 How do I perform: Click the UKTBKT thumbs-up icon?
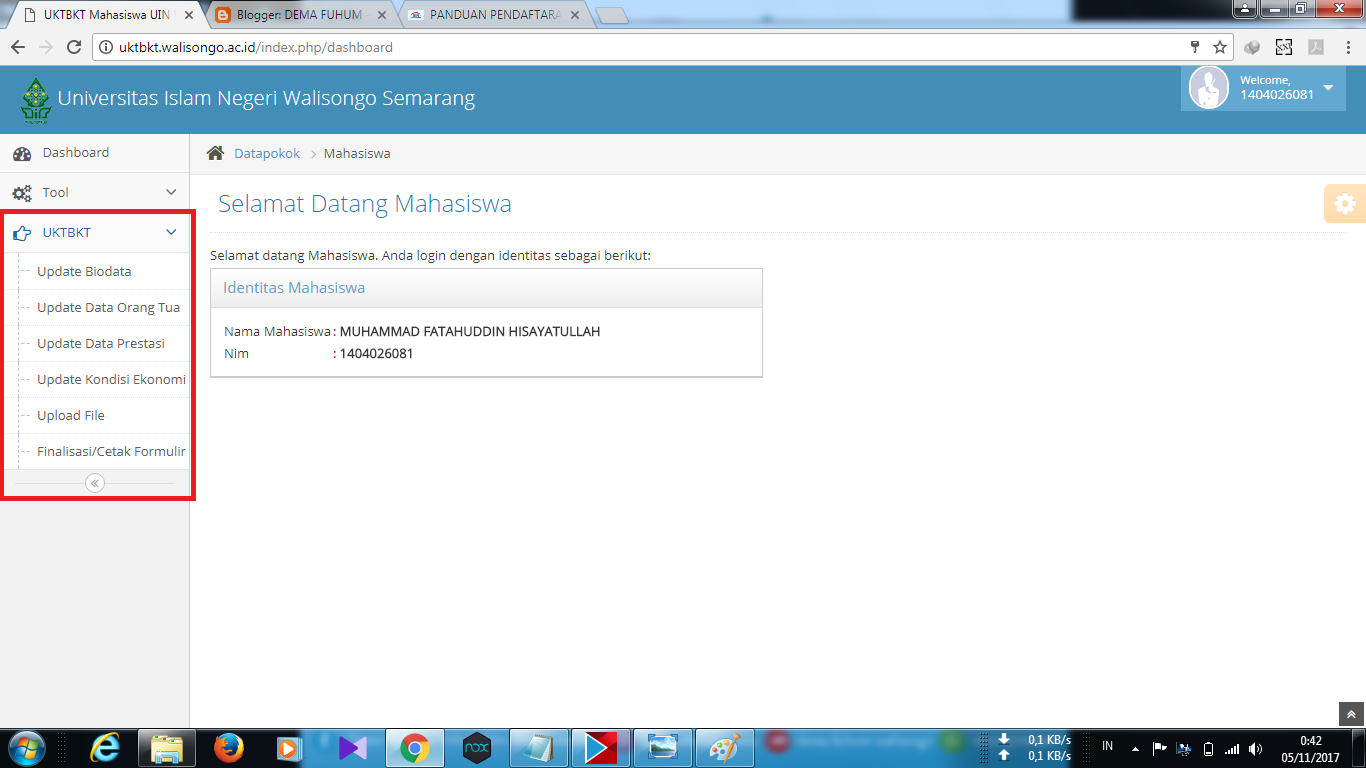point(21,233)
